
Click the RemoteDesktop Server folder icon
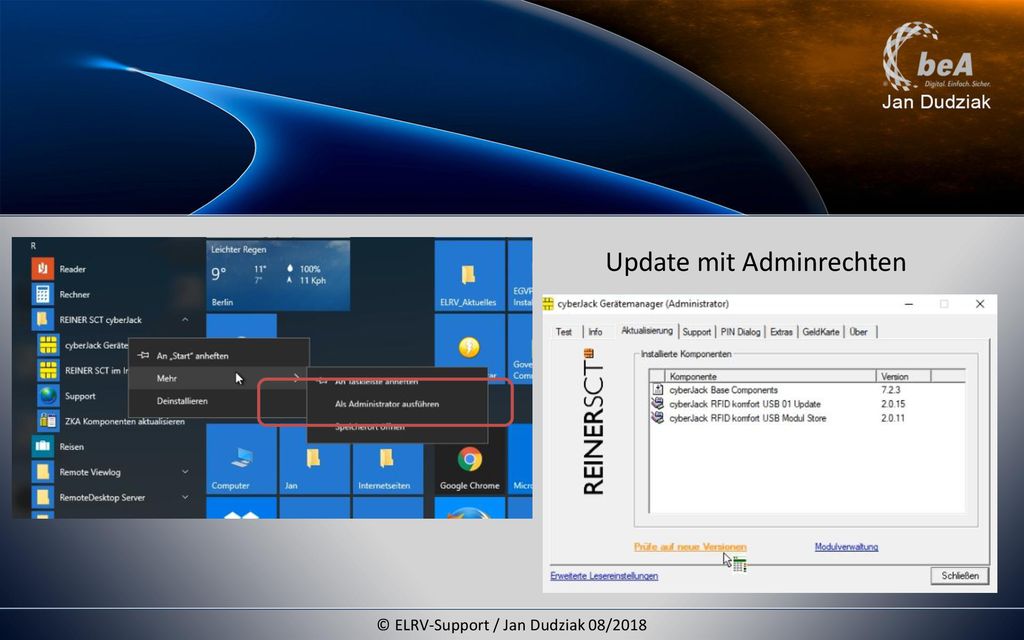[x=42, y=497]
